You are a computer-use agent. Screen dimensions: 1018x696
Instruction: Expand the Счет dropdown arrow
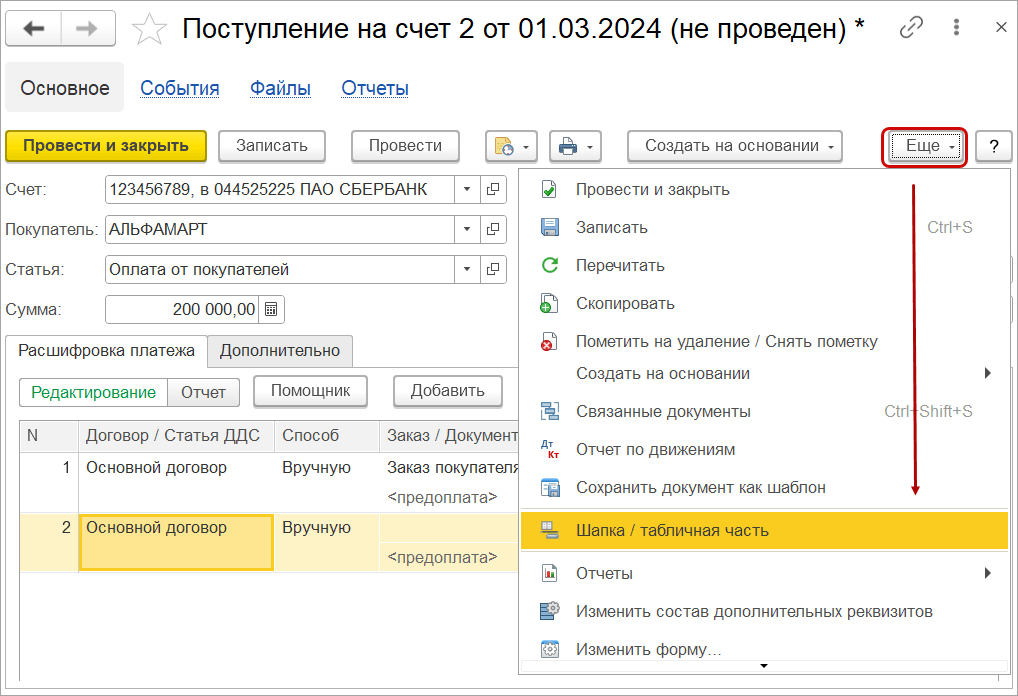pos(467,190)
